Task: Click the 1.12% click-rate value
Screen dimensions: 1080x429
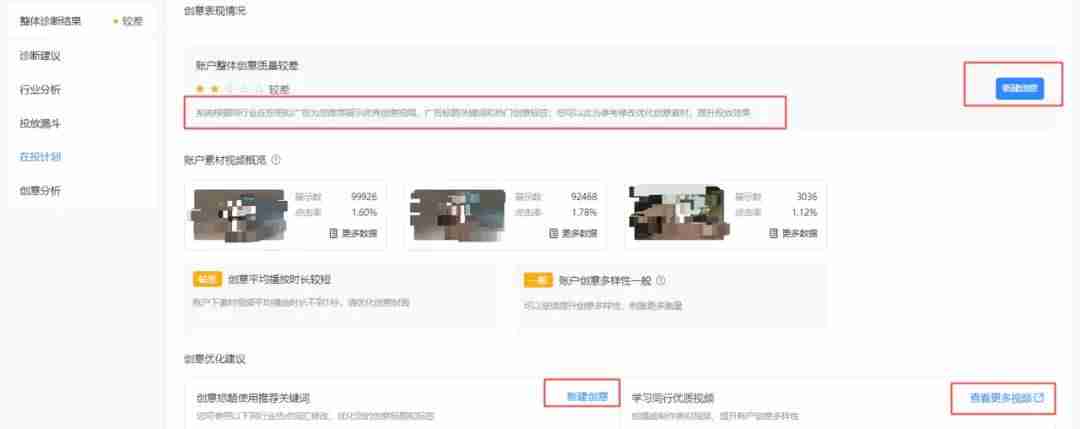Action: click(x=804, y=212)
